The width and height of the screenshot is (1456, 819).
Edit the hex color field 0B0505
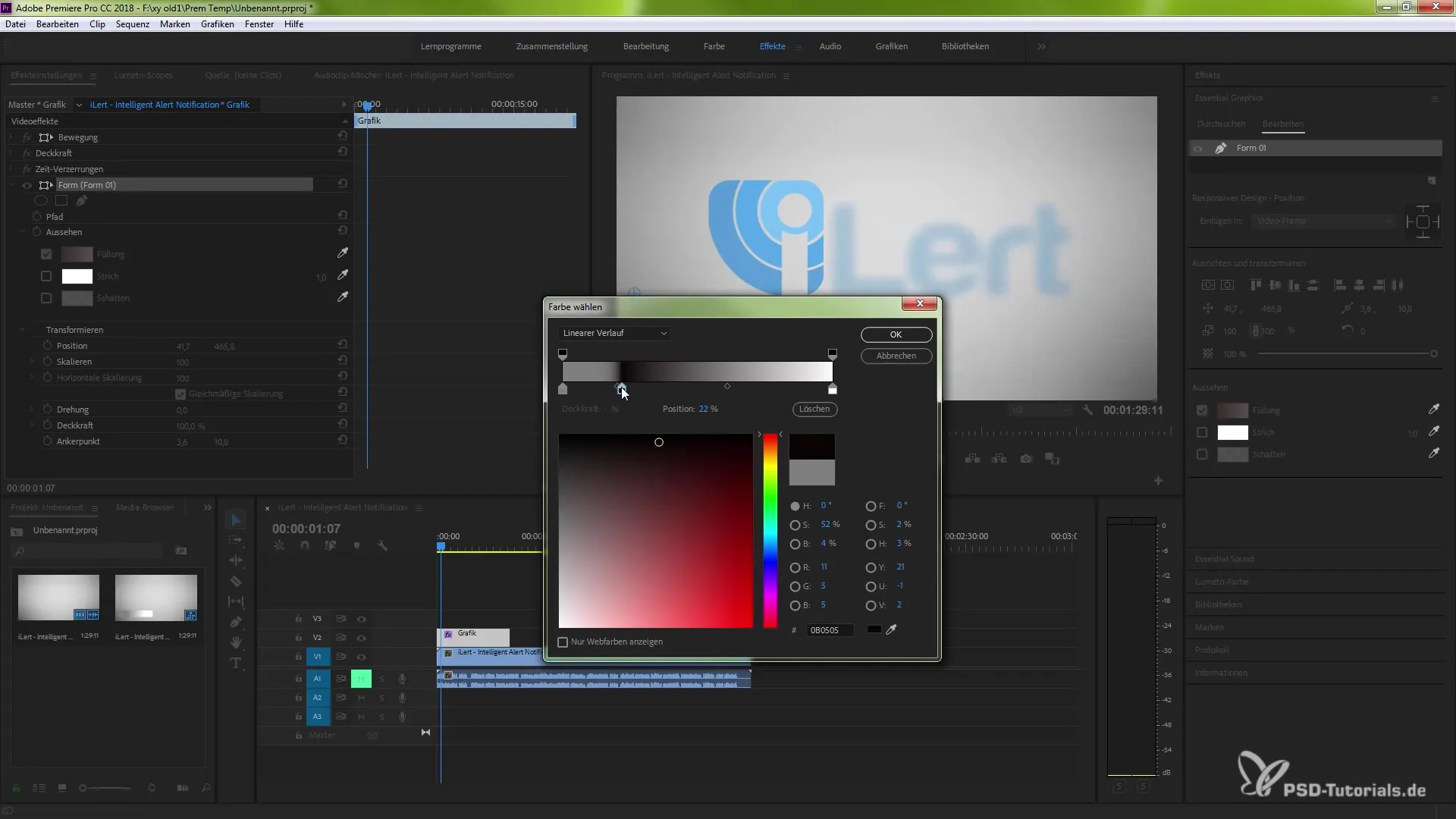[830, 630]
